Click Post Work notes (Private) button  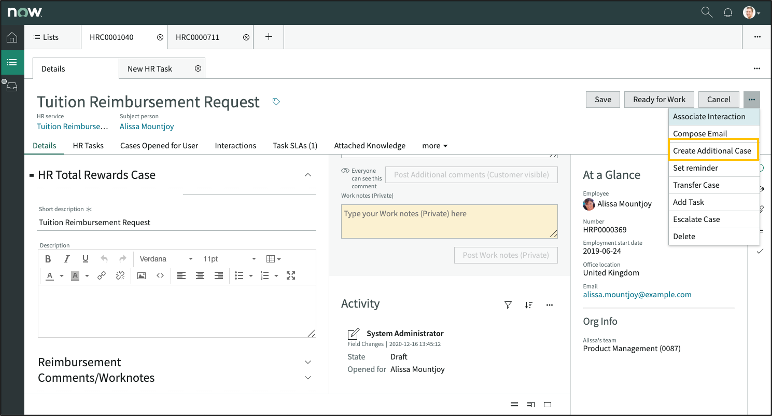506,255
